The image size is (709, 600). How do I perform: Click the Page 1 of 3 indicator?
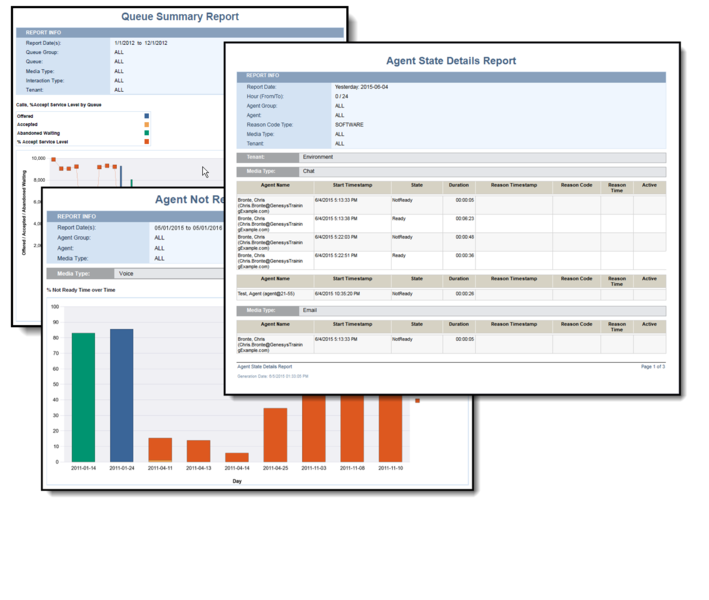pos(652,367)
